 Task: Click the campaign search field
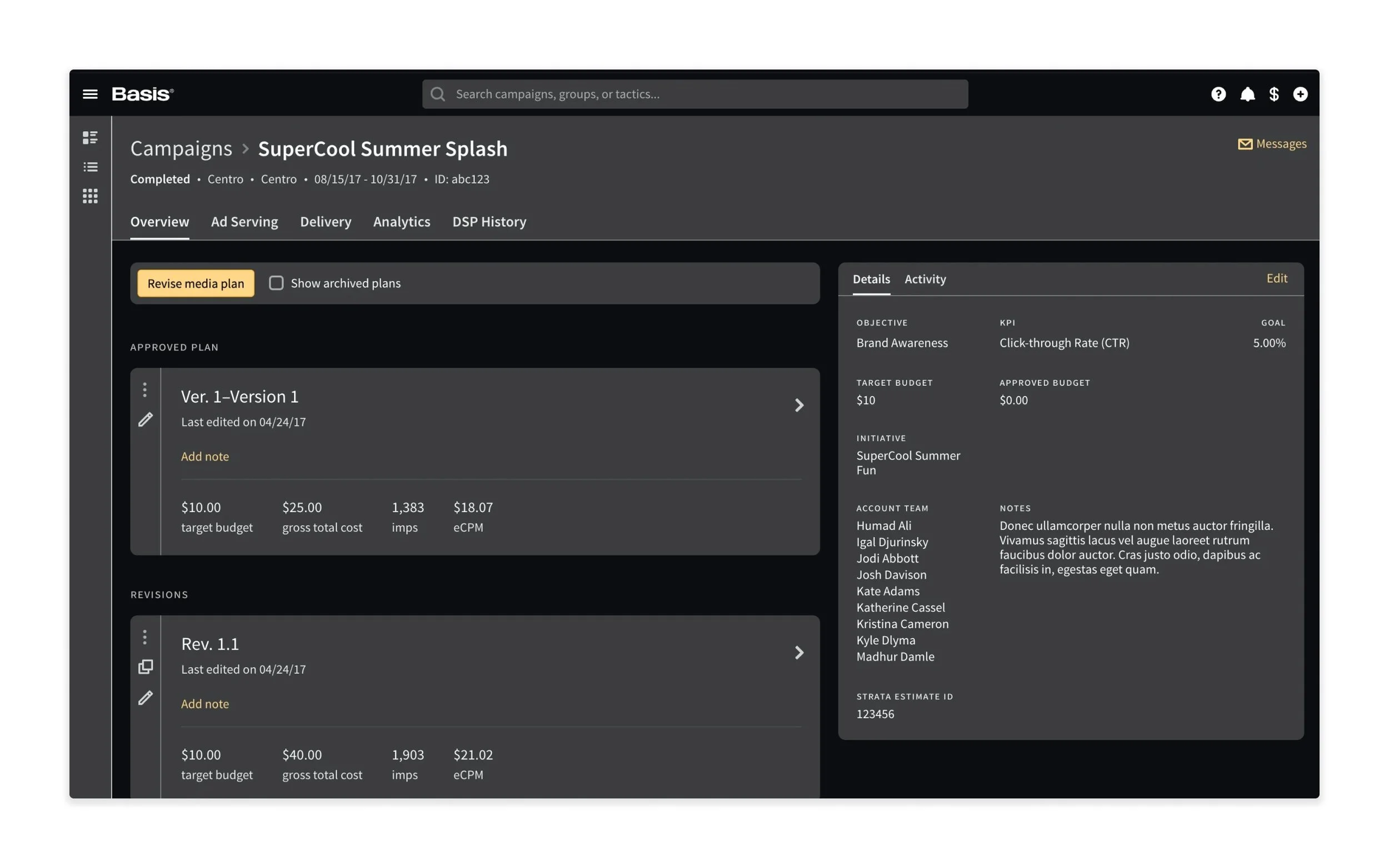pos(695,94)
